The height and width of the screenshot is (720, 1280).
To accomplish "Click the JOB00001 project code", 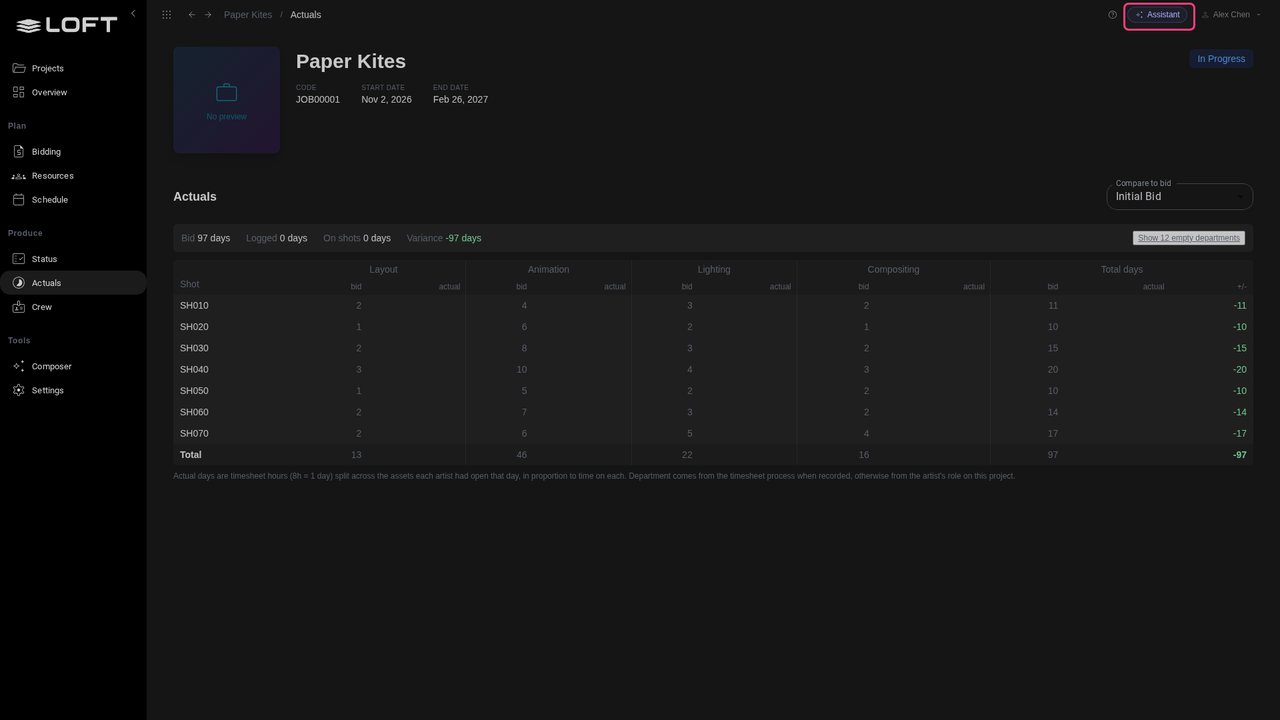I will (318, 100).
